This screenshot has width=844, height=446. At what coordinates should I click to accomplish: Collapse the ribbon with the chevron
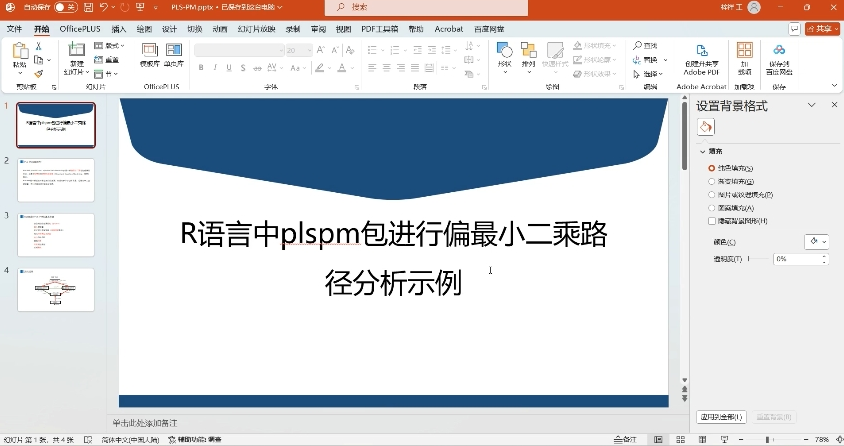834,85
